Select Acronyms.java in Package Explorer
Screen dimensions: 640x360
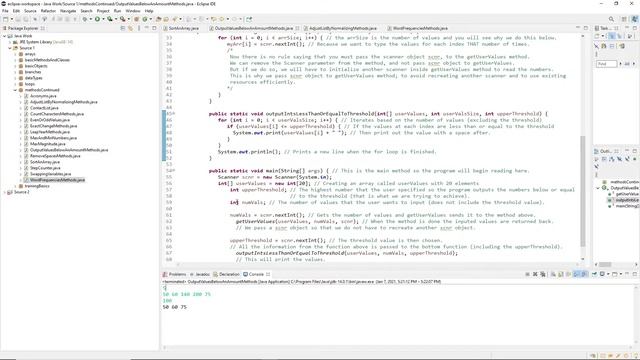[43, 96]
